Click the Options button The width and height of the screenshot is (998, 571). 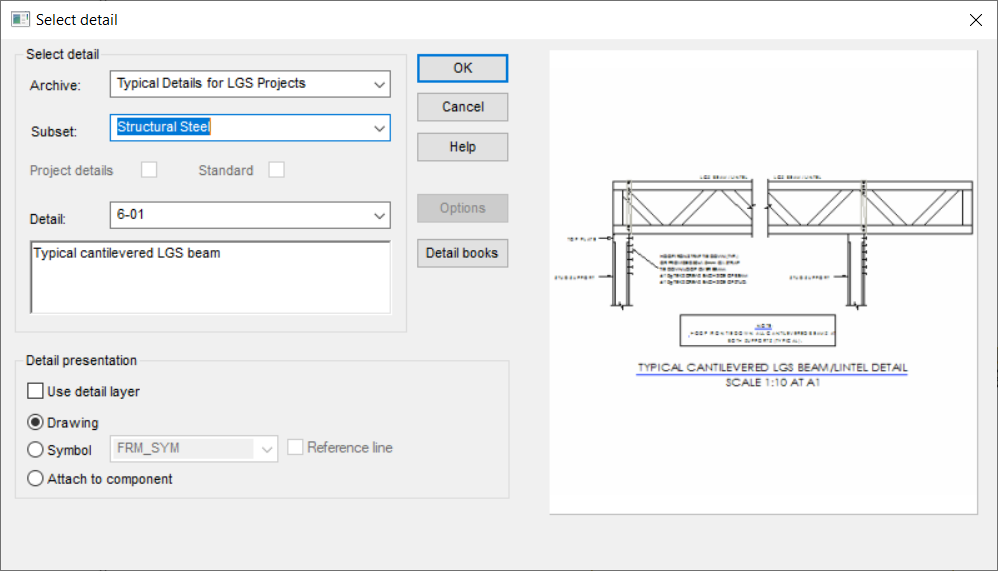coord(462,208)
